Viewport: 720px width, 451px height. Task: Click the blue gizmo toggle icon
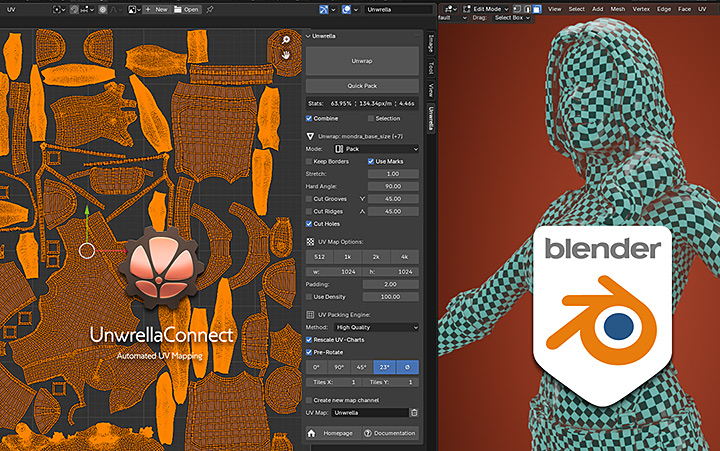324,9
